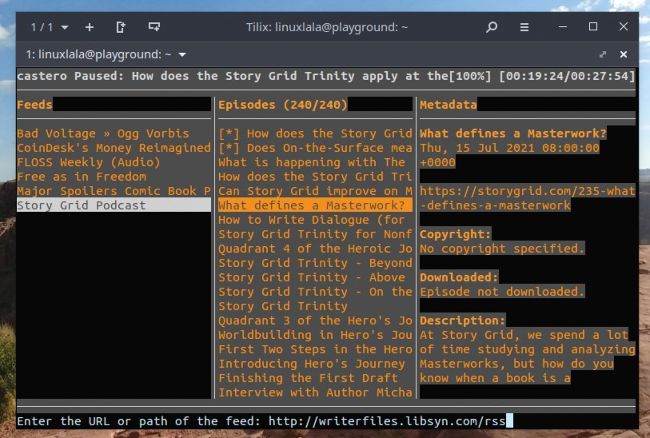Click the add terminal right icon
650x438 pixels.
pos(121,27)
